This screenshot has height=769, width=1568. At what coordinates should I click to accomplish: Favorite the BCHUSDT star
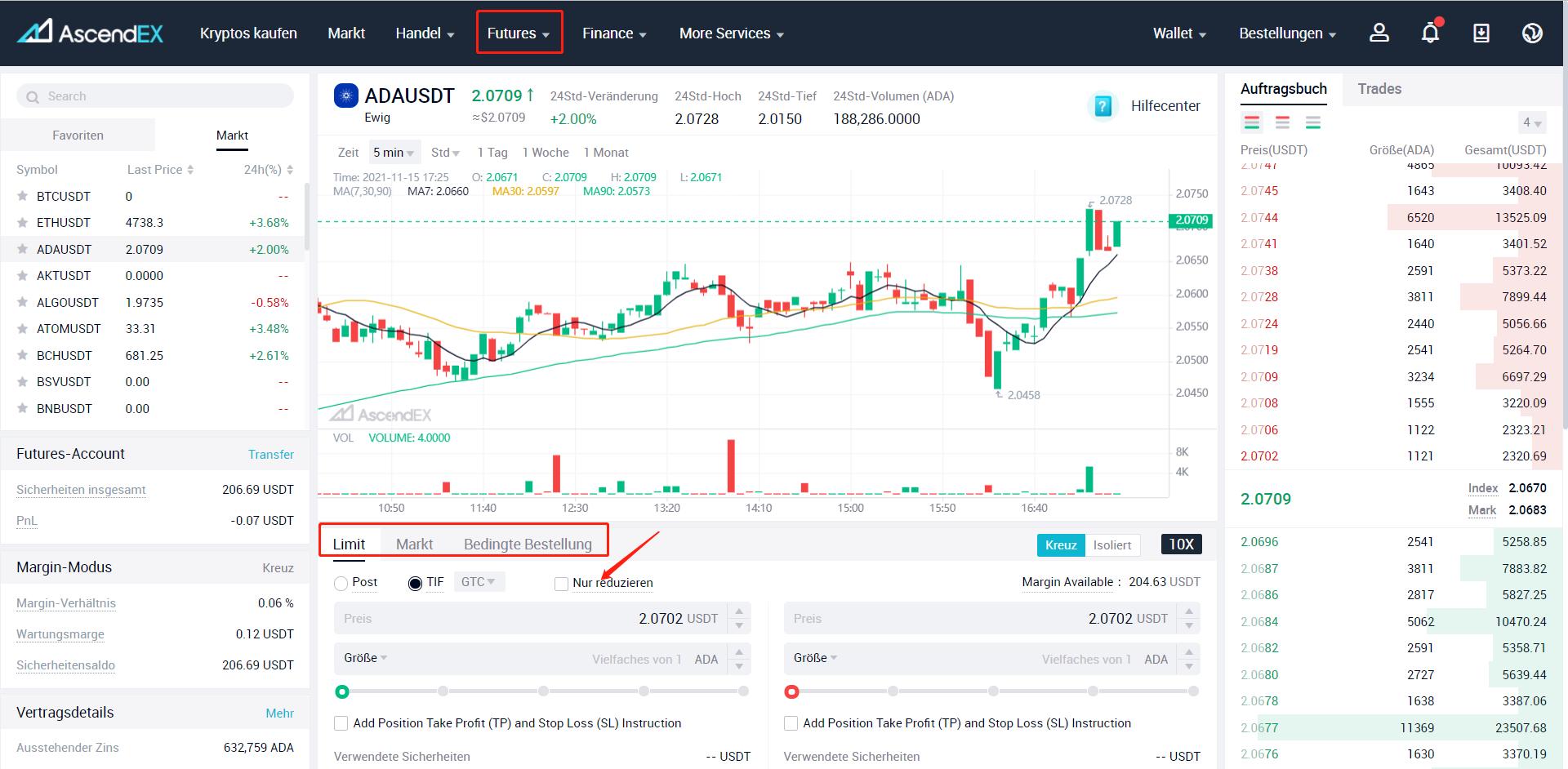point(22,355)
